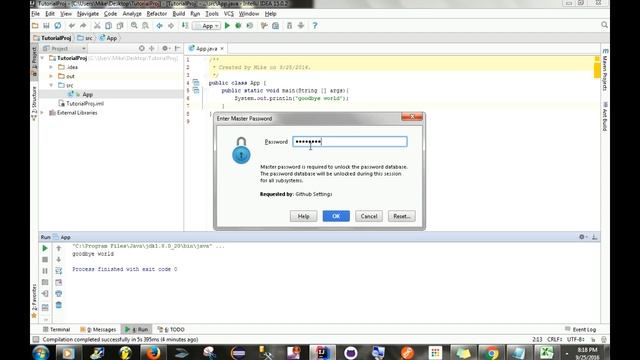Open Run panel gear settings
This screenshot has height=360, width=640.
point(583,237)
